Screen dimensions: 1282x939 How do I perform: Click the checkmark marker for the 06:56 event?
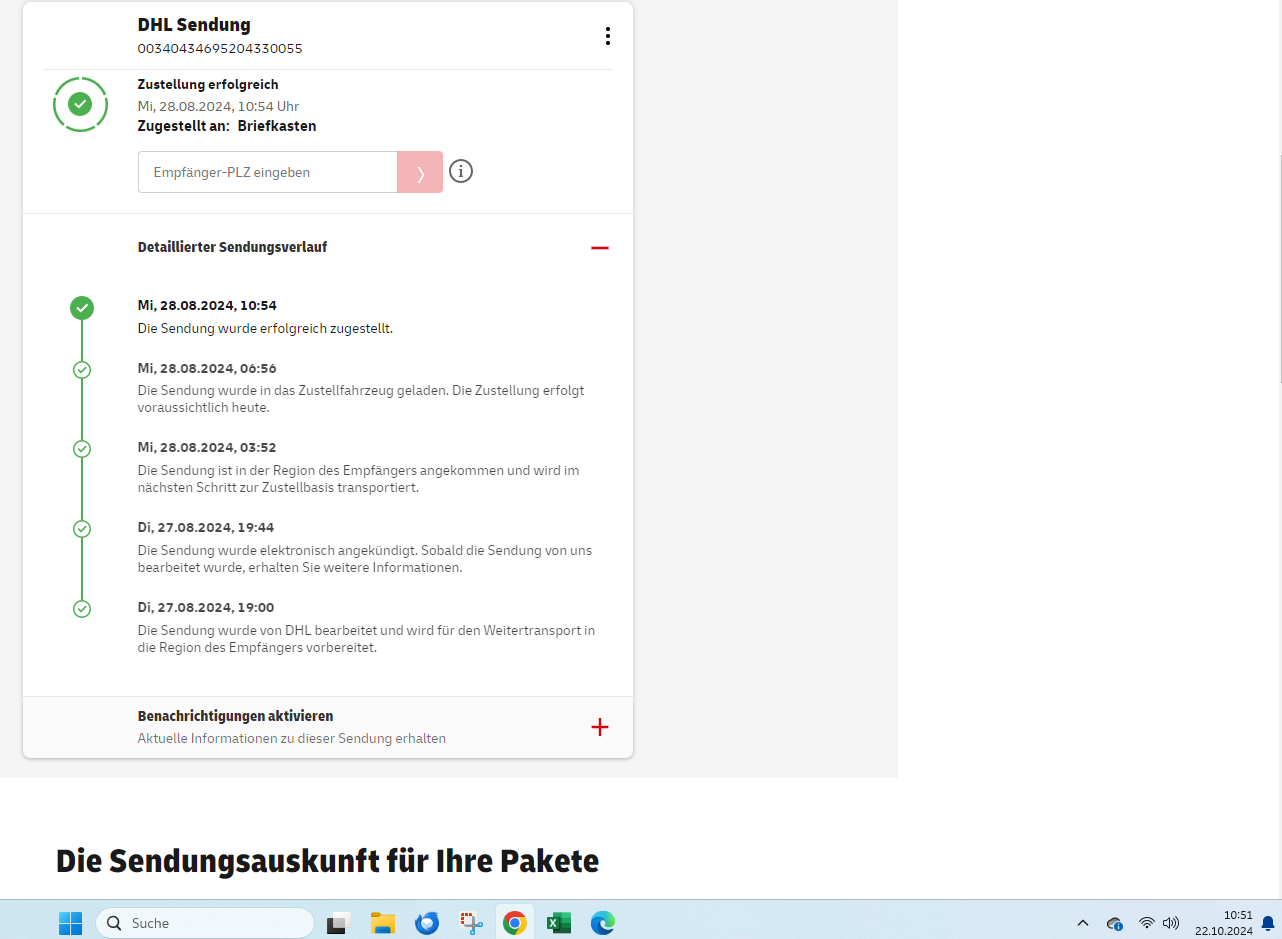point(82,370)
